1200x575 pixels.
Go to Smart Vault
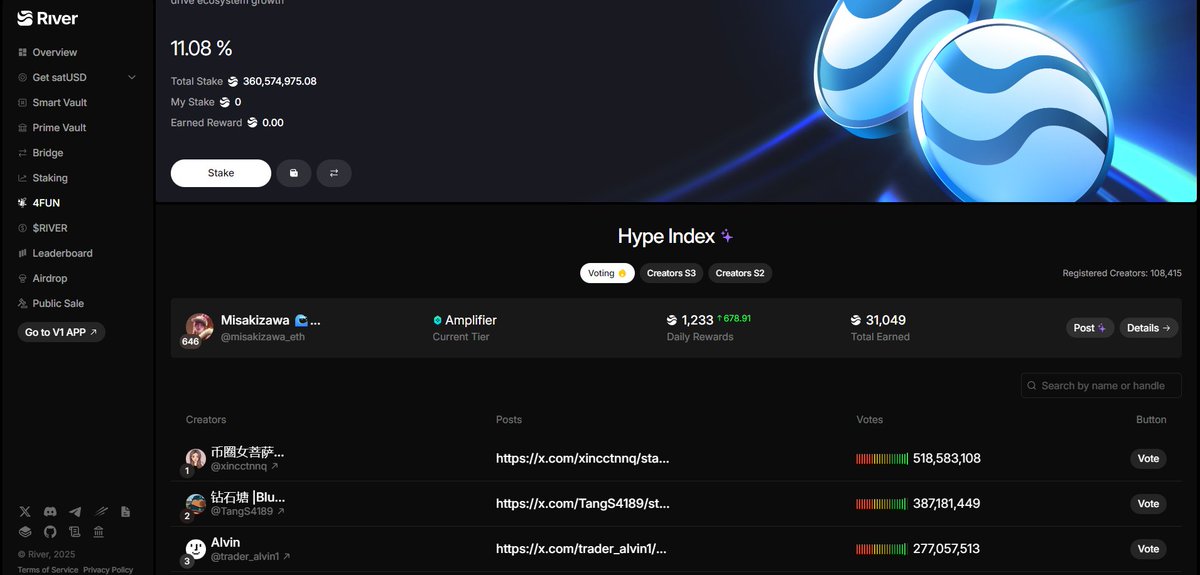tap(59, 102)
